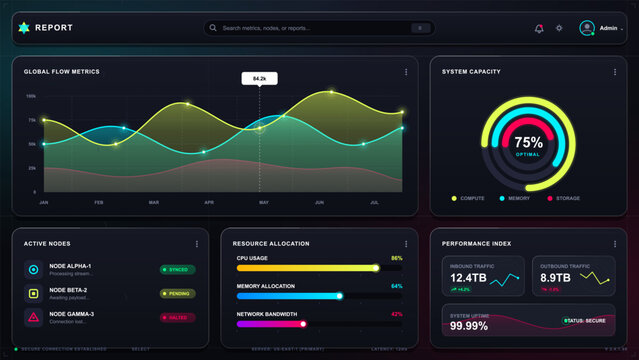Open Performance Index options menu
The height and width of the screenshot is (360, 639).
(615, 244)
